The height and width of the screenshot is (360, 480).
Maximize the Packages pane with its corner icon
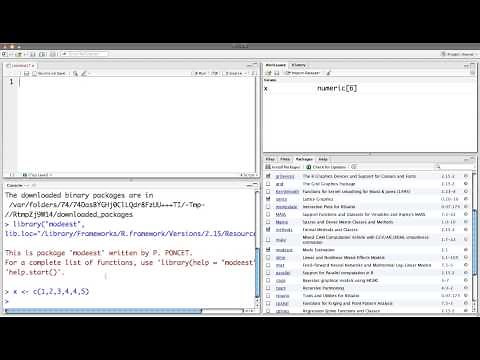(x=472, y=160)
